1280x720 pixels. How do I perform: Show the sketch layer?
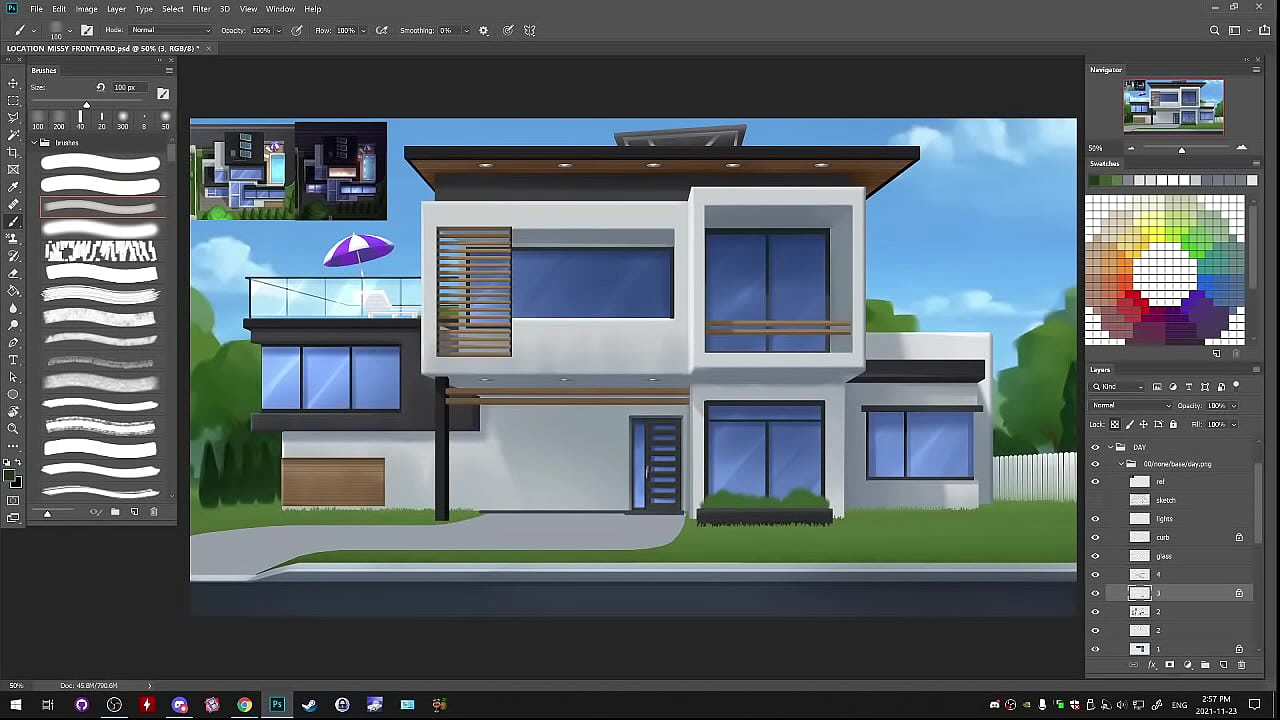click(1095, 500)
